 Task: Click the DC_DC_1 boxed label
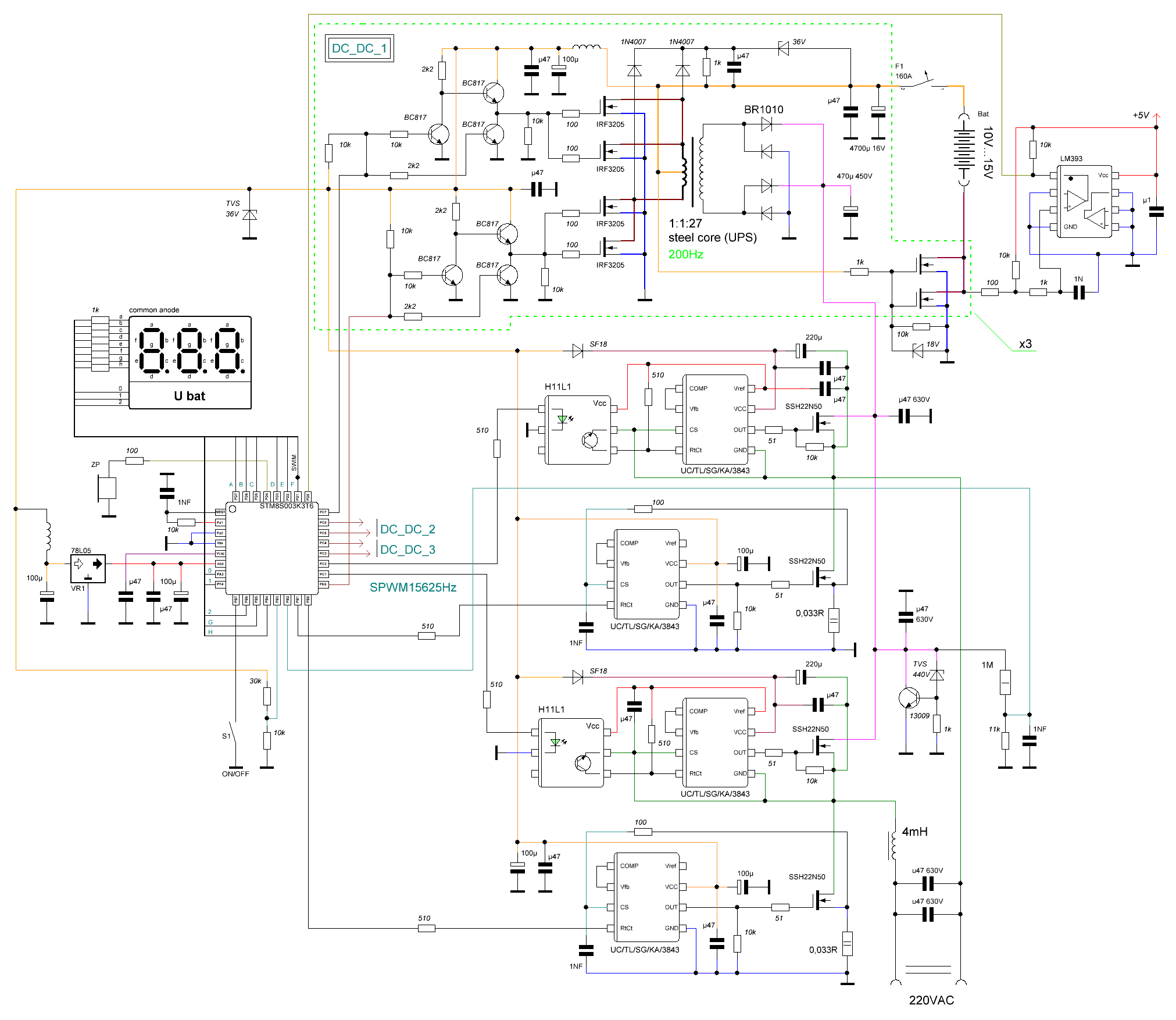coord(359,48)
